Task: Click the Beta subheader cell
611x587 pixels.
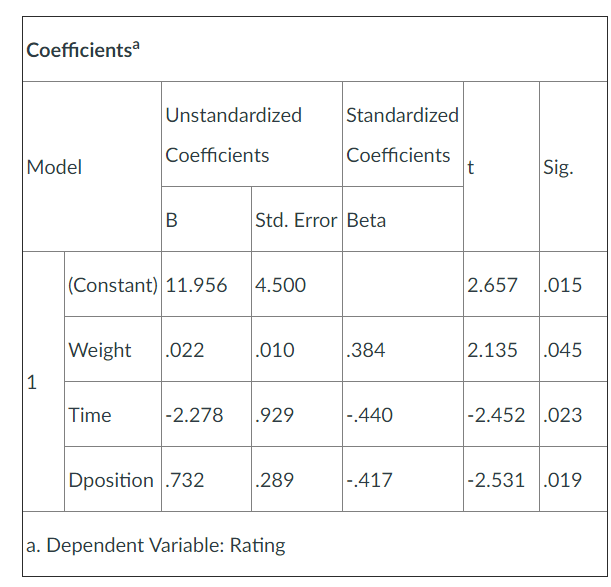Action: point(366,220)
